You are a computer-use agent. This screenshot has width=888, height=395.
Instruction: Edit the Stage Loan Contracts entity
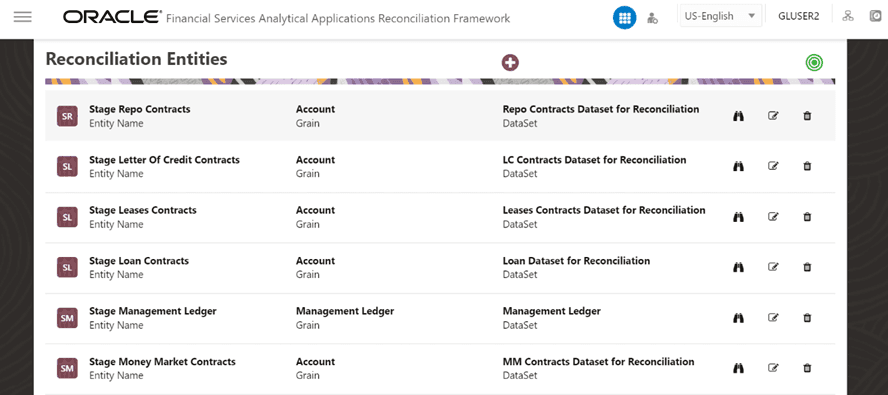[773, 267]
